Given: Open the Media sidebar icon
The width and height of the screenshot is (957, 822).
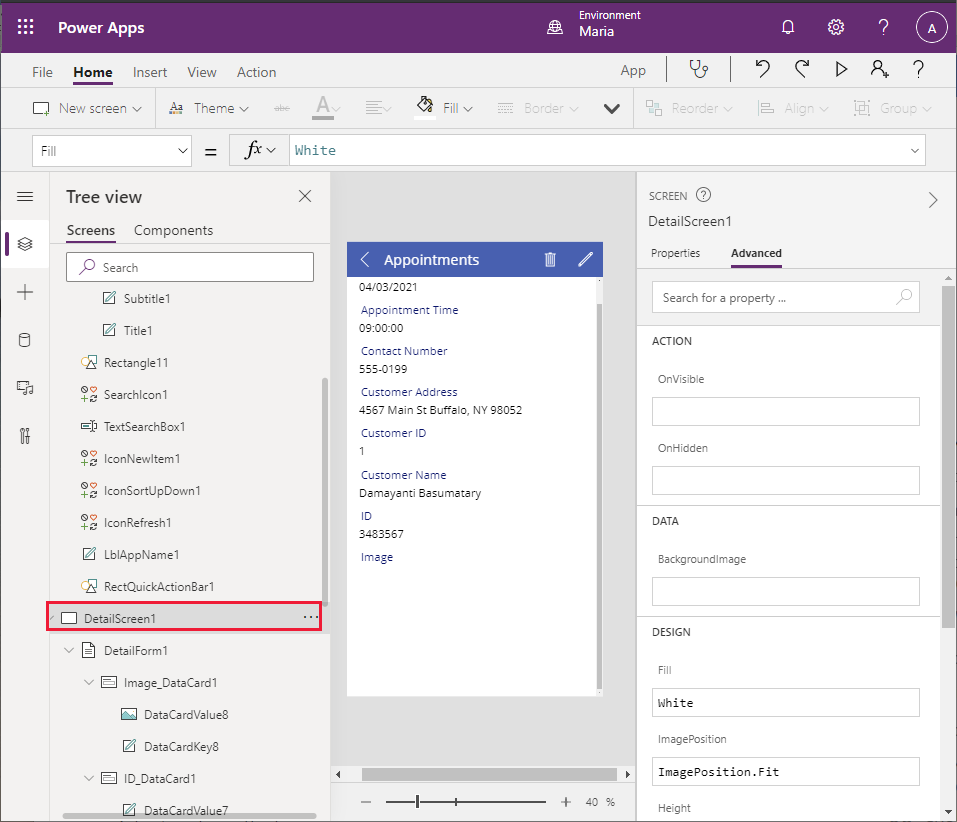Looking at the screenshot, I should pyautogui.click(x=25, y=388).
